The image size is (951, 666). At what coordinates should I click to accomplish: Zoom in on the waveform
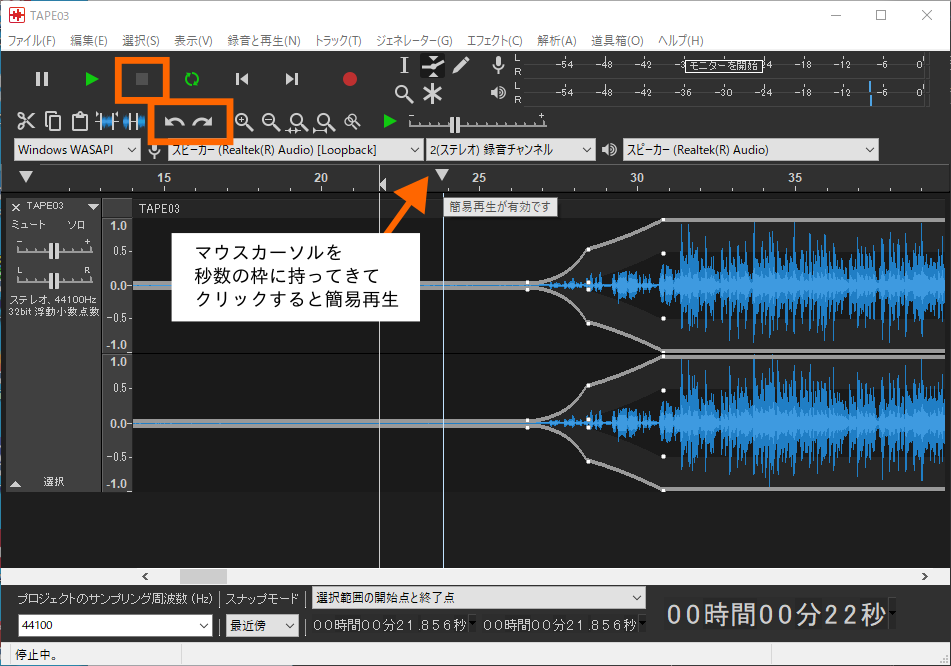click(x=244, y=122)
